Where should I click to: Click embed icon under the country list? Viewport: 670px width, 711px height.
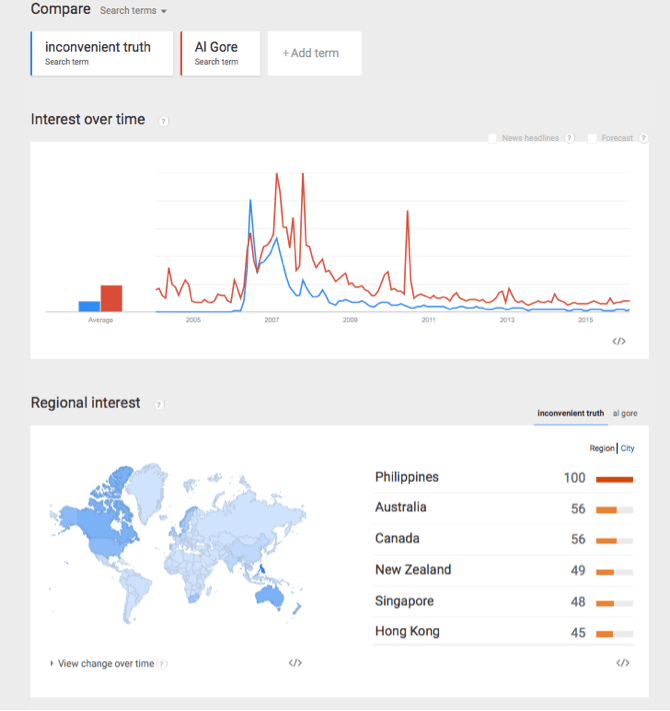pos(623,663)
